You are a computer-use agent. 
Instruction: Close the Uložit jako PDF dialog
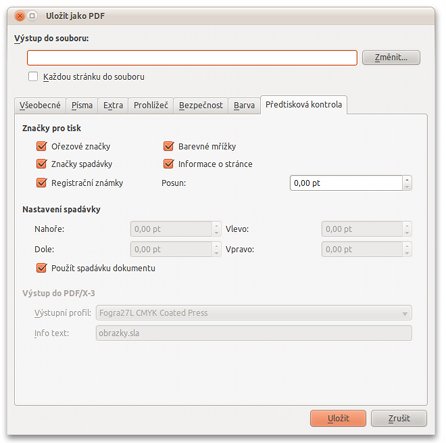click(20, 16)
